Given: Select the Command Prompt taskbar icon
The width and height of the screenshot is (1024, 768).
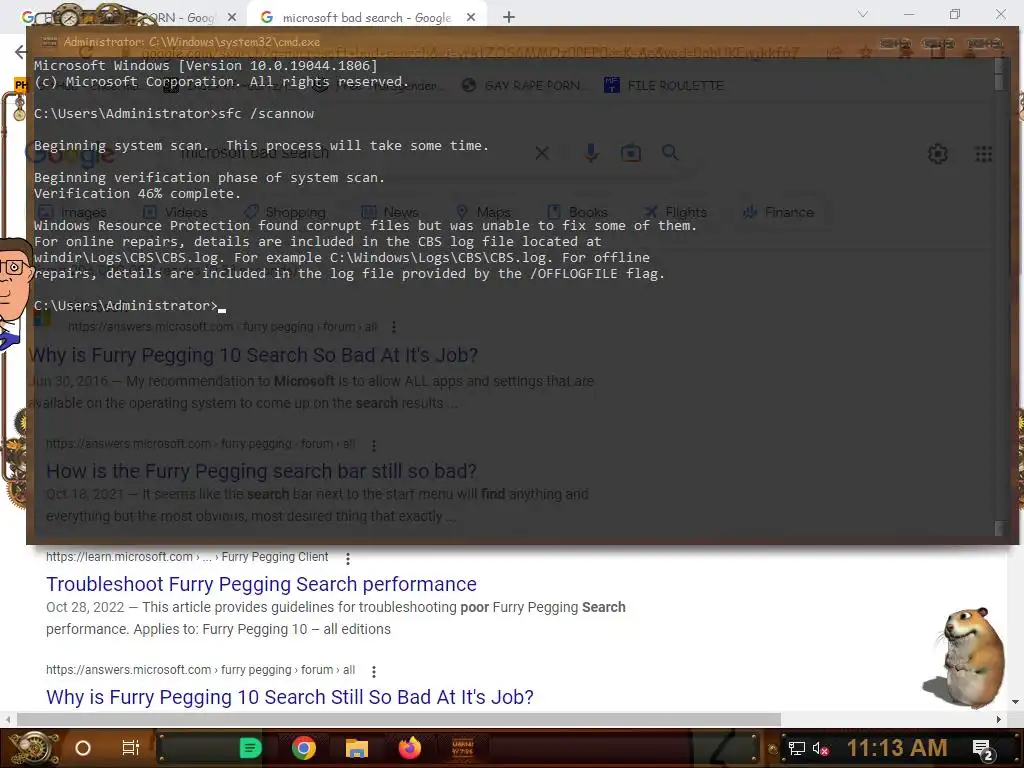Looking at the screenshot, I should click(x=463, y=748).
